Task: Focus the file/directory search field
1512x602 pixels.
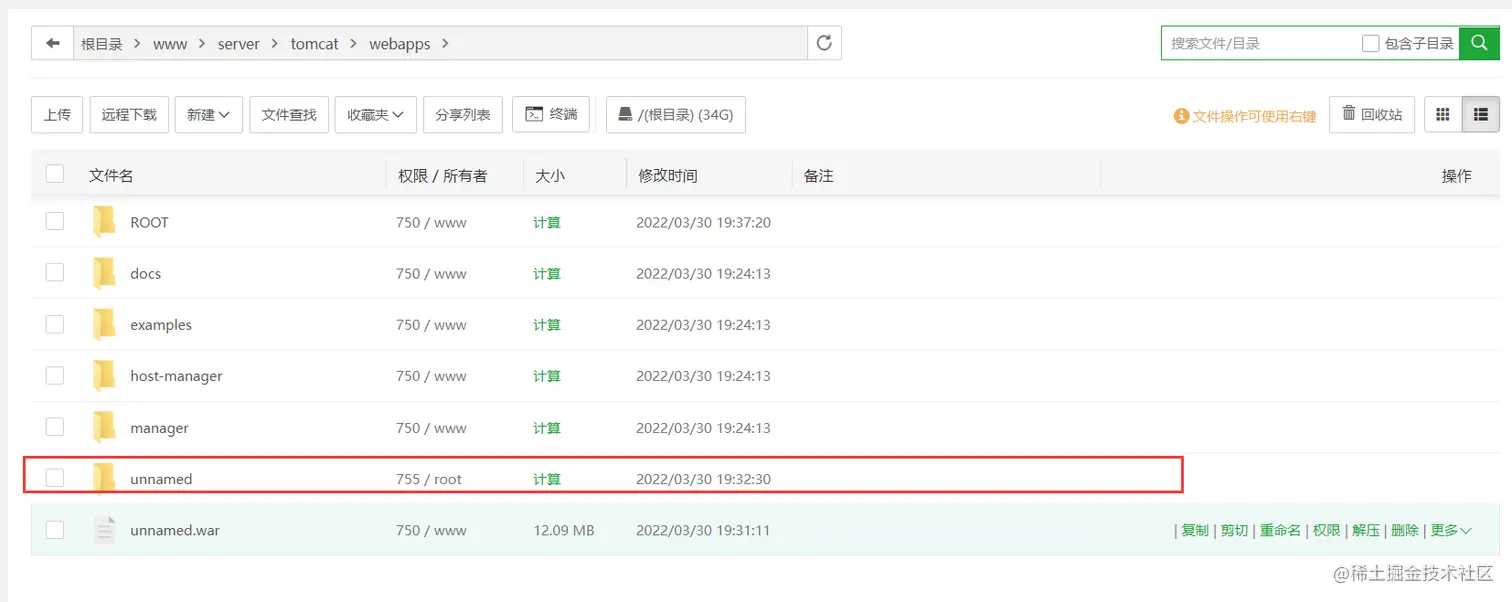Action: [x=1260, y=43]
